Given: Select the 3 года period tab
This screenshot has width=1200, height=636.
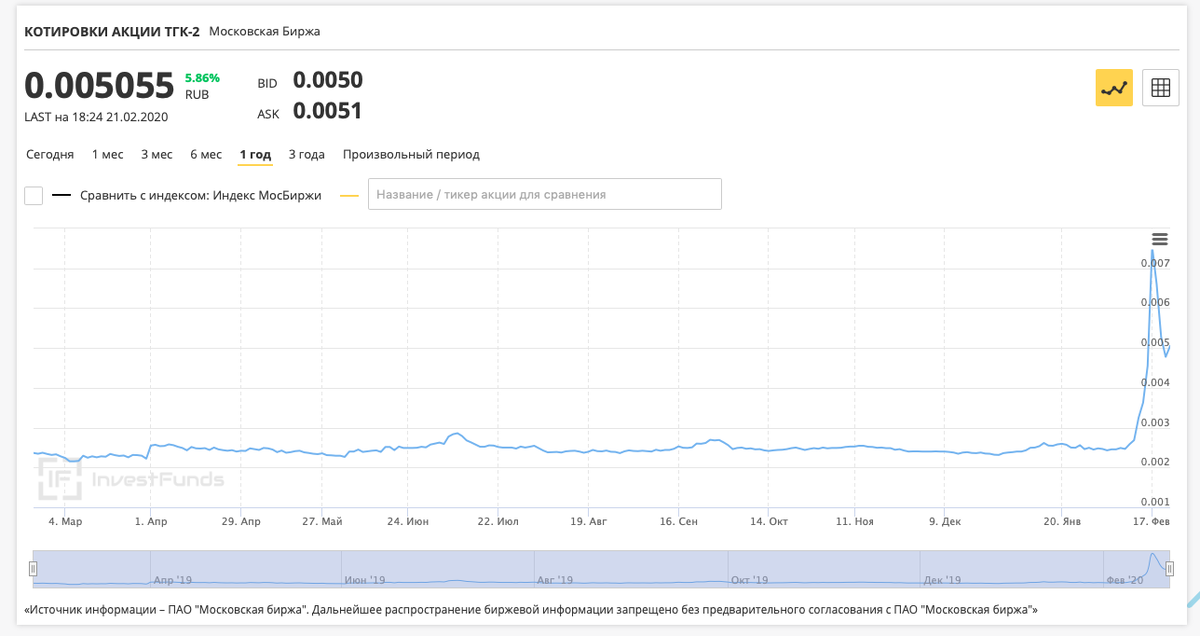Looking at the screenshot, I should [x=306, y=155].
